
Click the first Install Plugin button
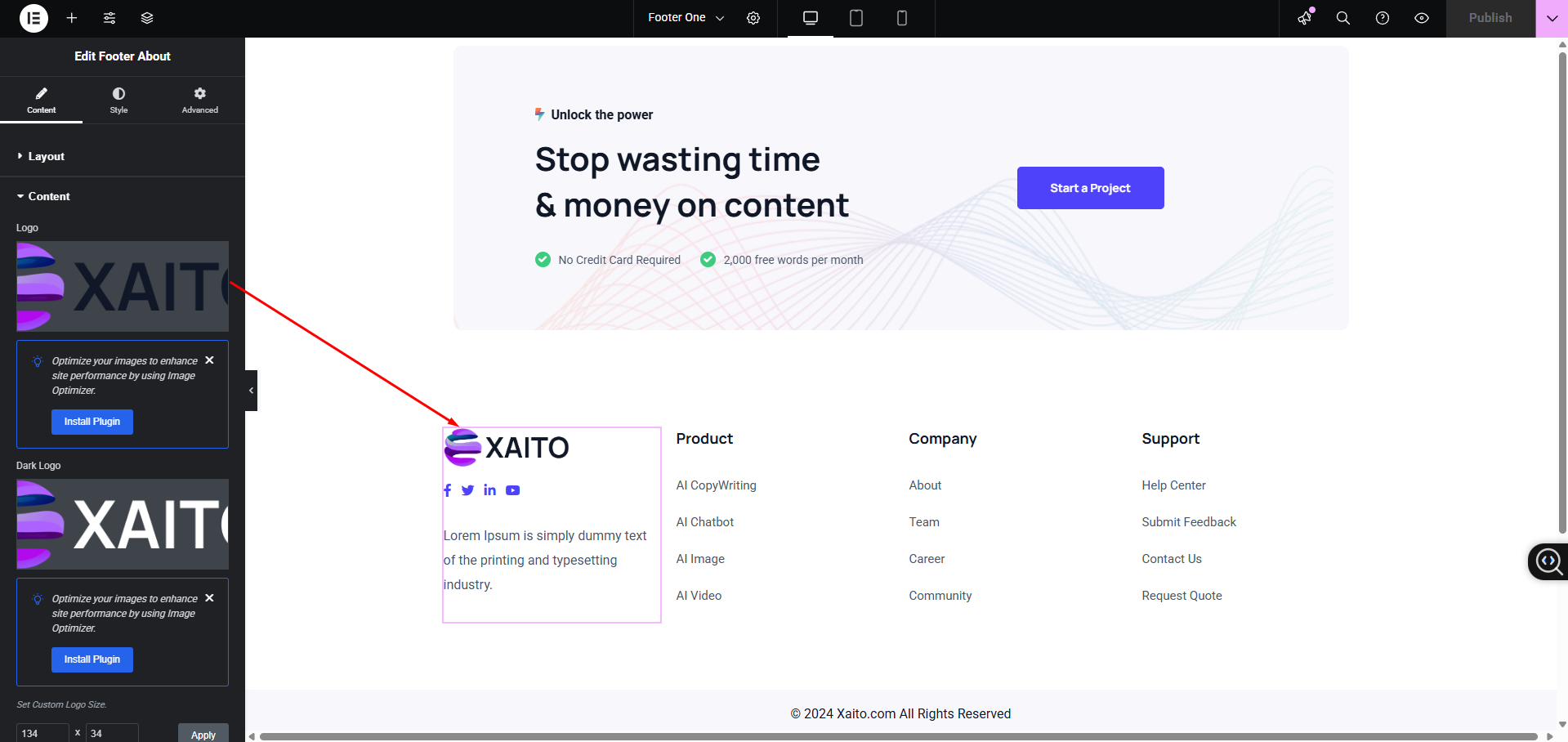[x=92, y=422]
